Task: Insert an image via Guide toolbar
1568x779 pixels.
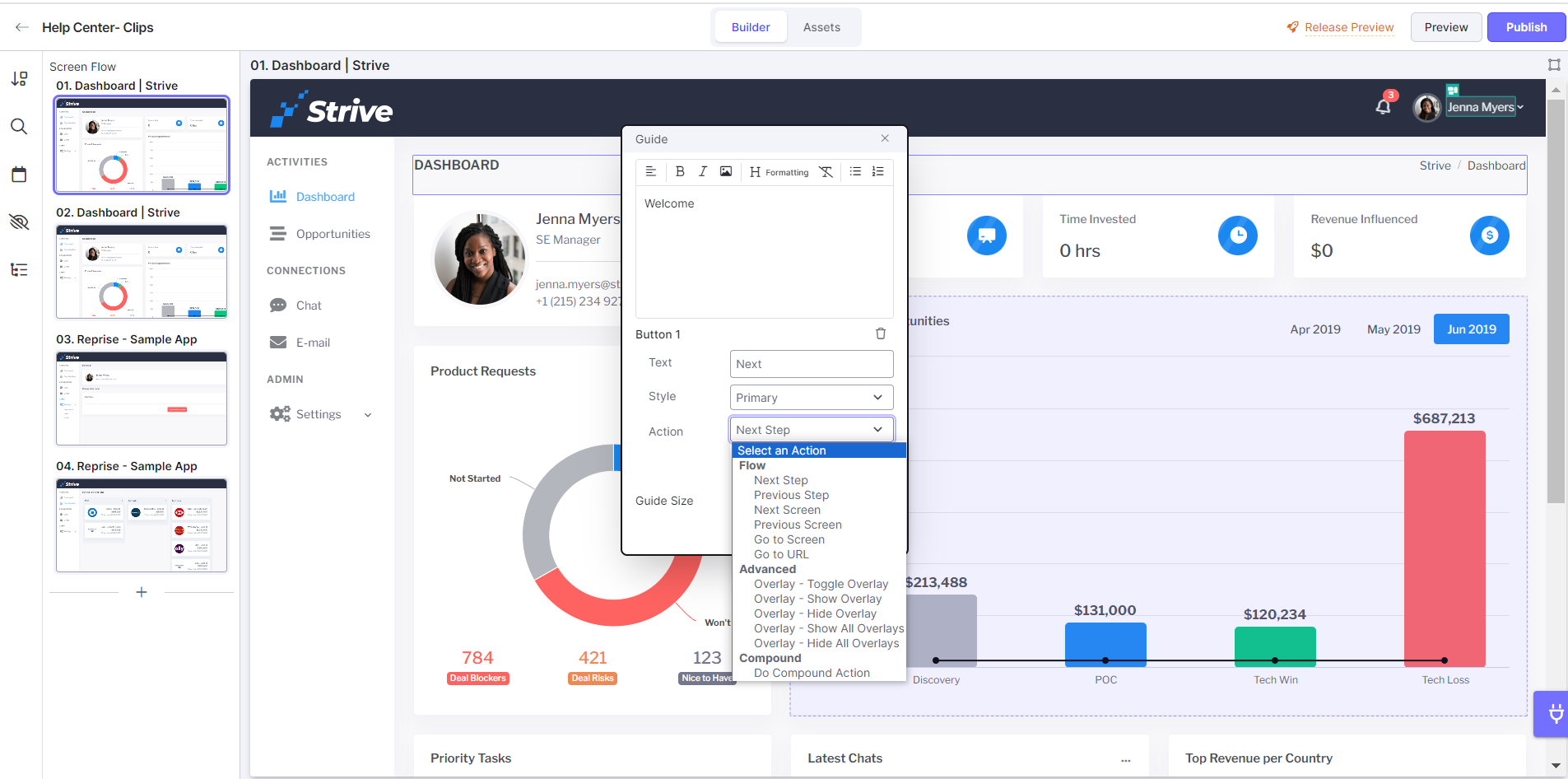Action: (x=726, y=171)
